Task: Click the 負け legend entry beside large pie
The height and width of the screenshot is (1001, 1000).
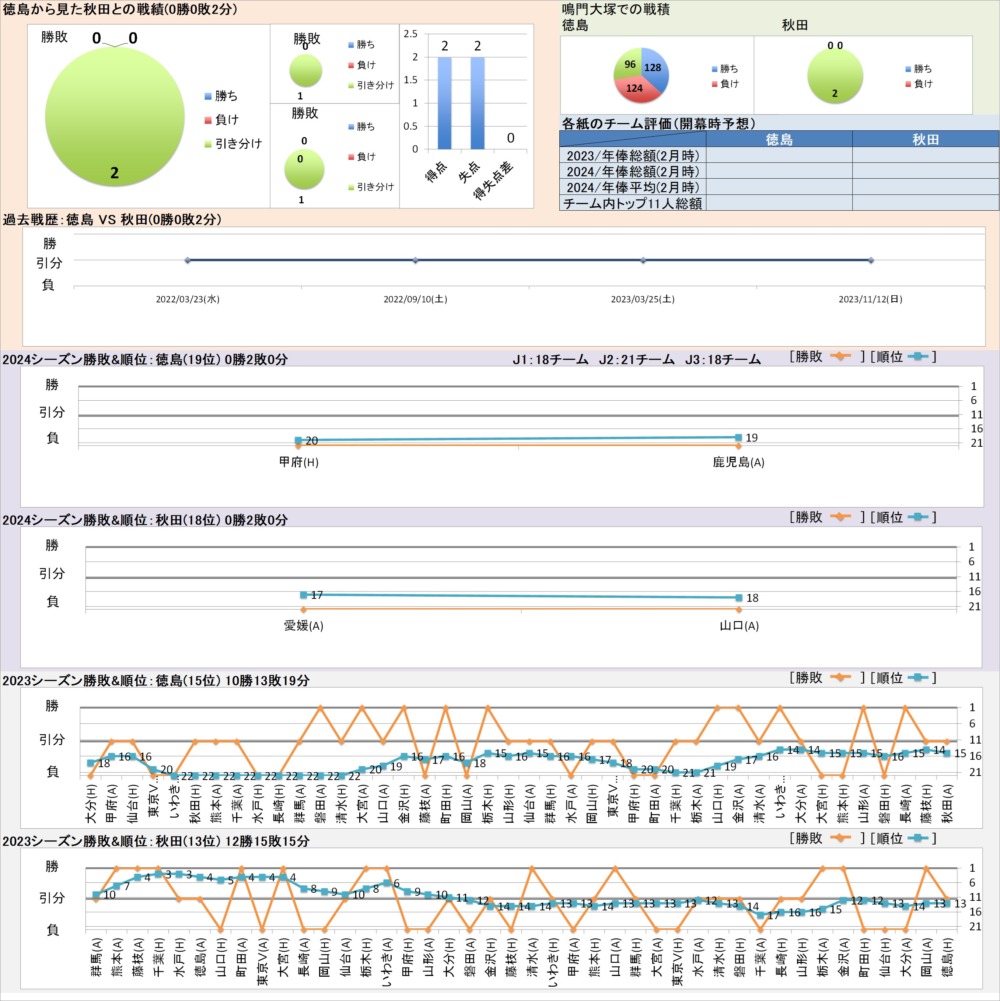Action: [231, 120]
